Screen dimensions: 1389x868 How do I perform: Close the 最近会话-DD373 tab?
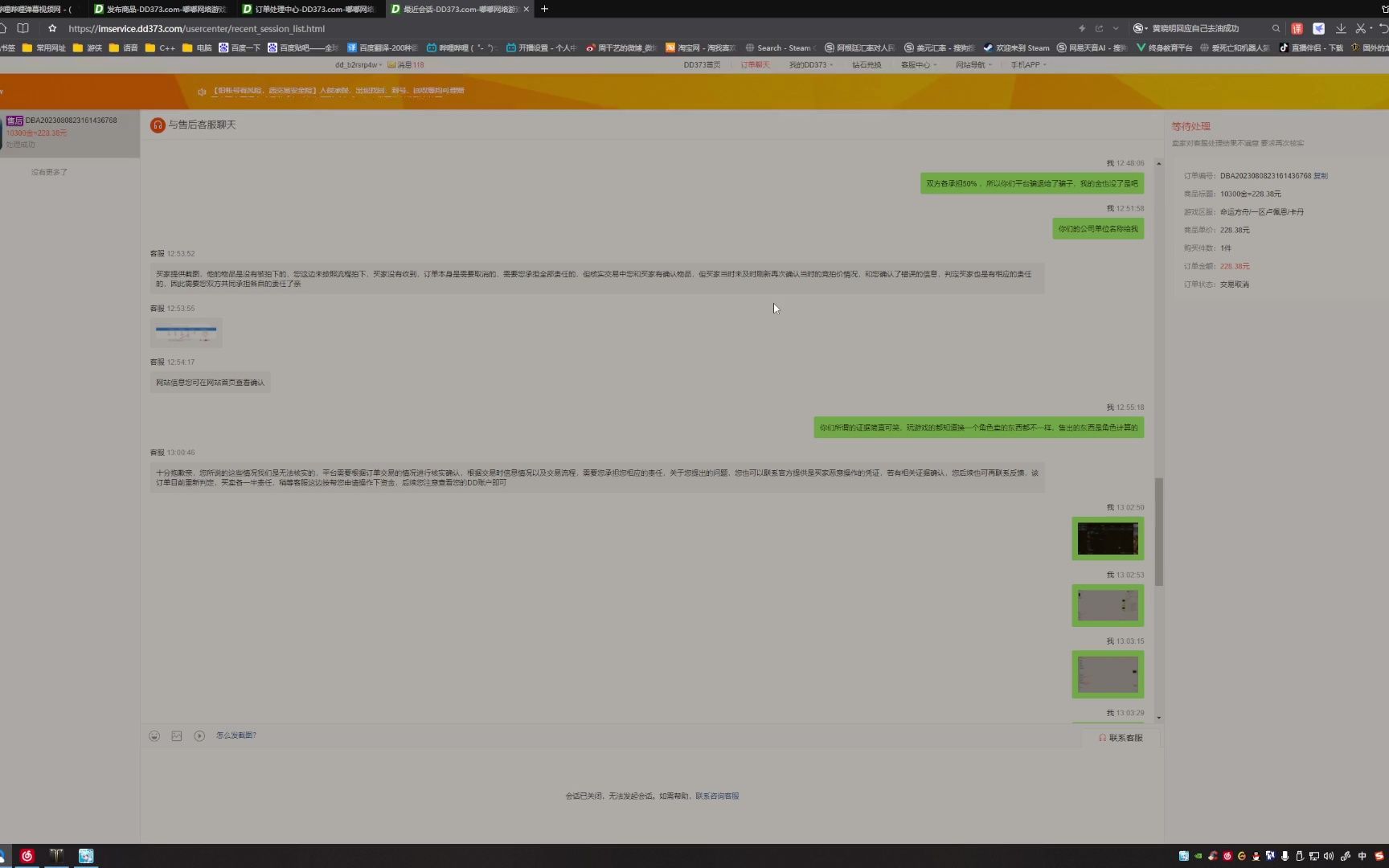pyautogui.click(x=527, y=9)
